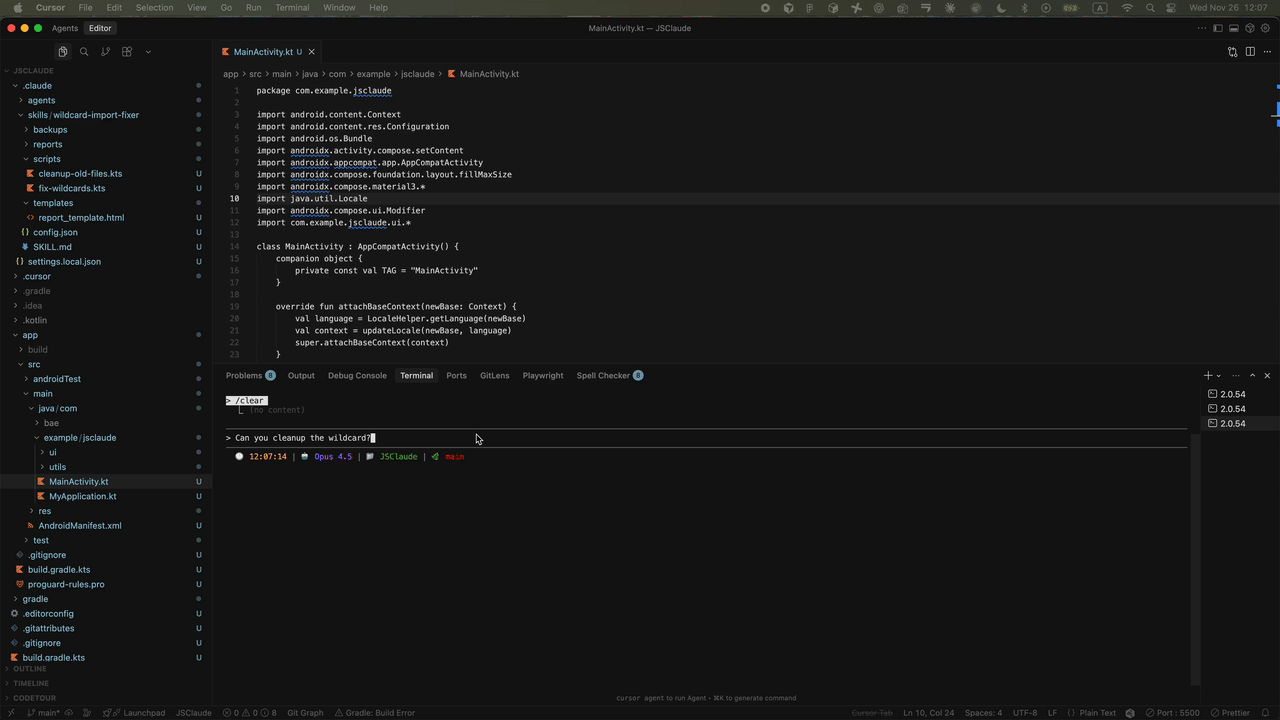Viewport: 1280px width, 720px height.
Task: Open the Extensions view icon
Action: (127, 52)
